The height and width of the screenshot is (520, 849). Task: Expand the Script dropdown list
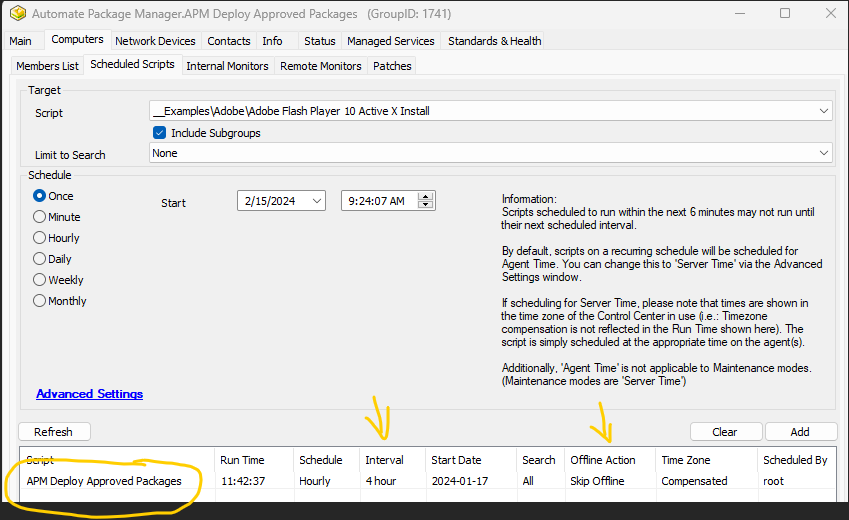pyautogui.click(x=823, y=111)
